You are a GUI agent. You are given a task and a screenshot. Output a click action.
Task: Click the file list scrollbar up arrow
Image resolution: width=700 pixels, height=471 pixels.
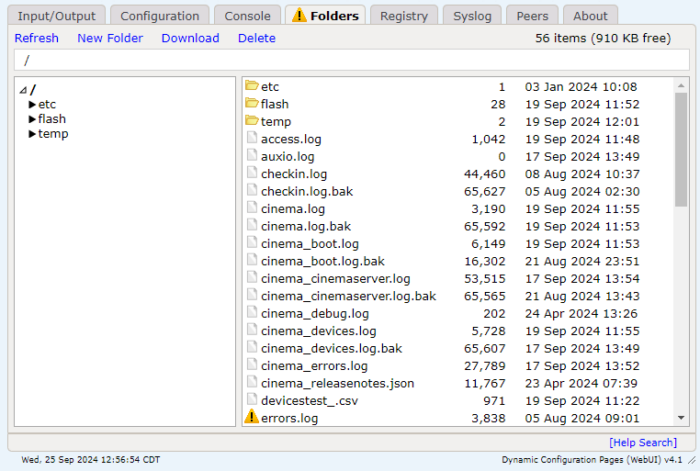coord(681,85)
